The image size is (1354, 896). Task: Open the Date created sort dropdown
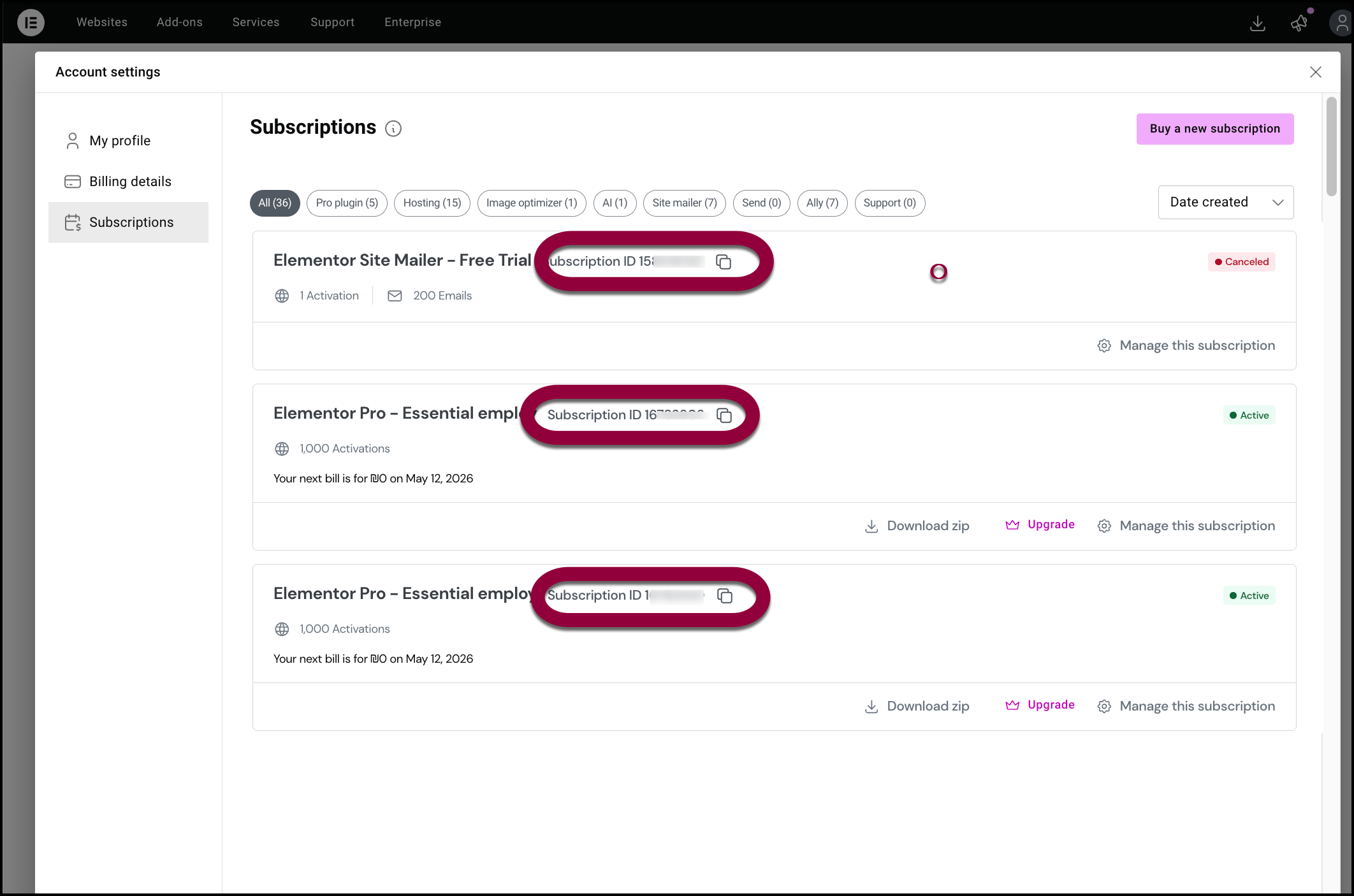(x=1225, y=202)
